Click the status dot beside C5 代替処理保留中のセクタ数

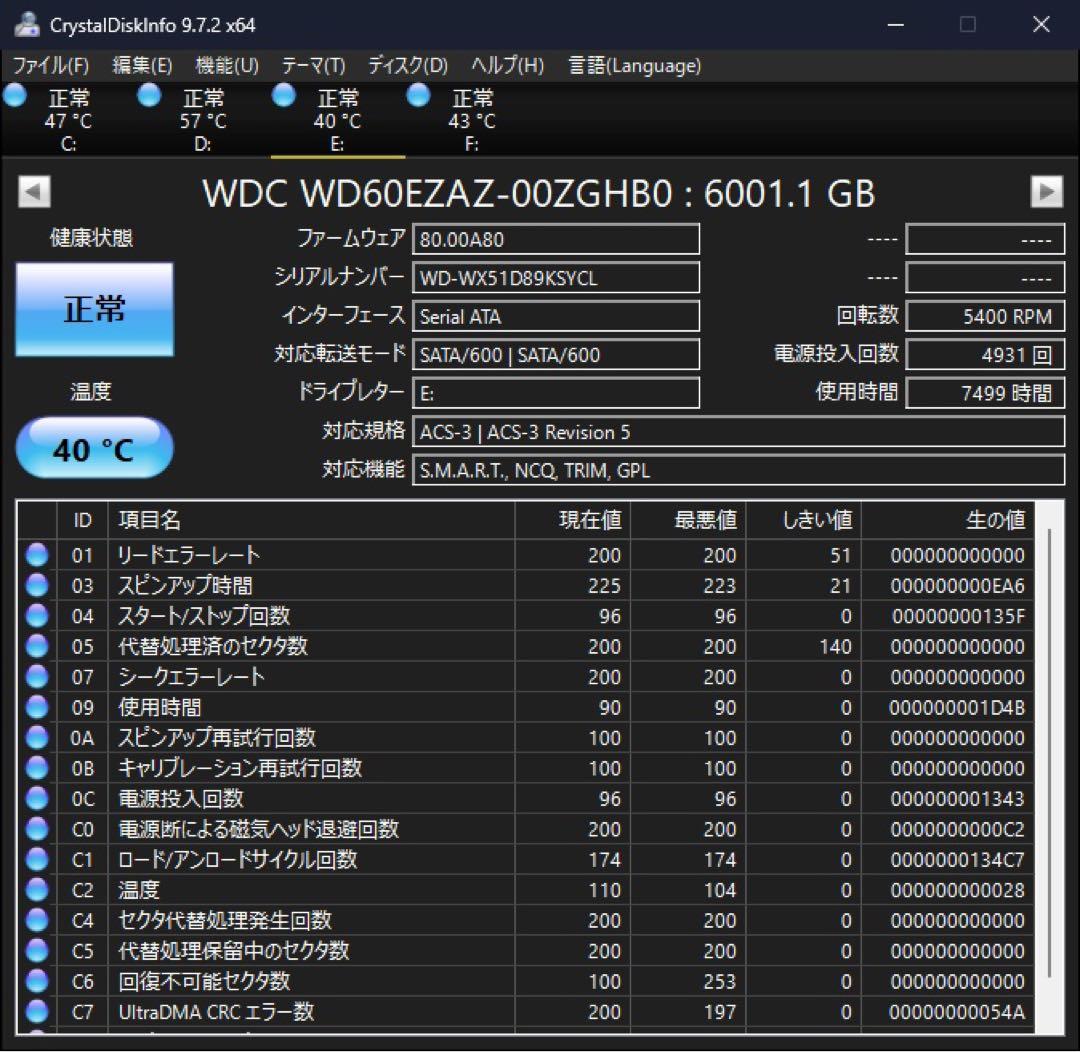coord(36,950)
